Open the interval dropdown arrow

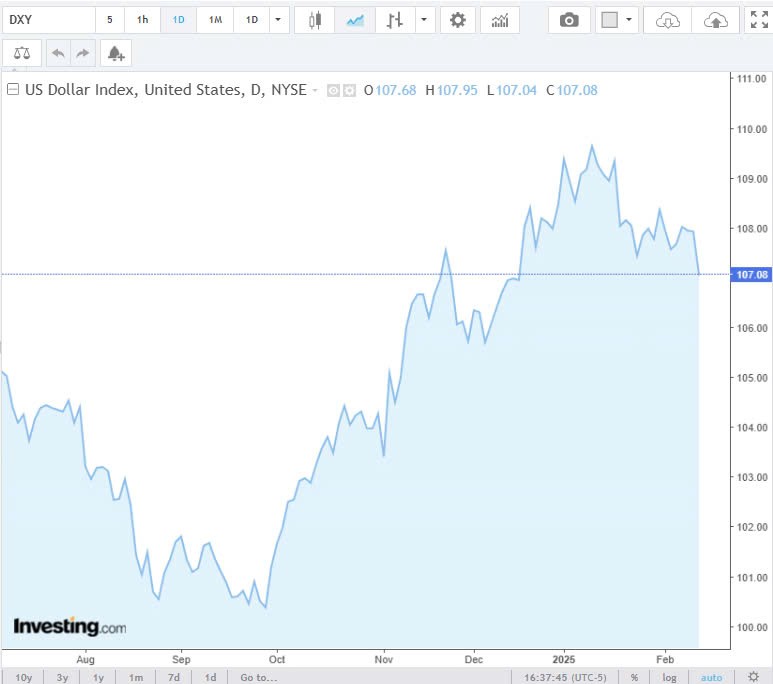tap(278, 20)
